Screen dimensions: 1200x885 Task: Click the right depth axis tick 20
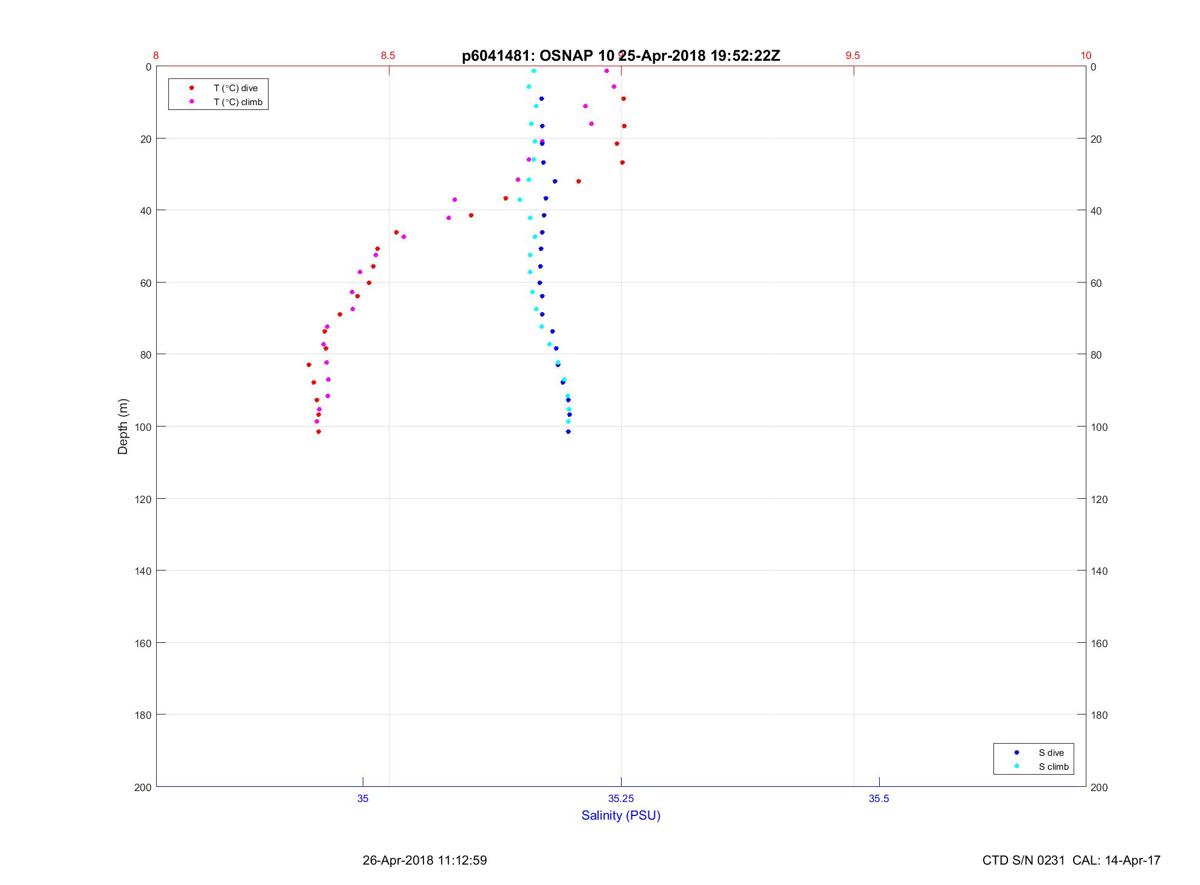(1097, 139)
